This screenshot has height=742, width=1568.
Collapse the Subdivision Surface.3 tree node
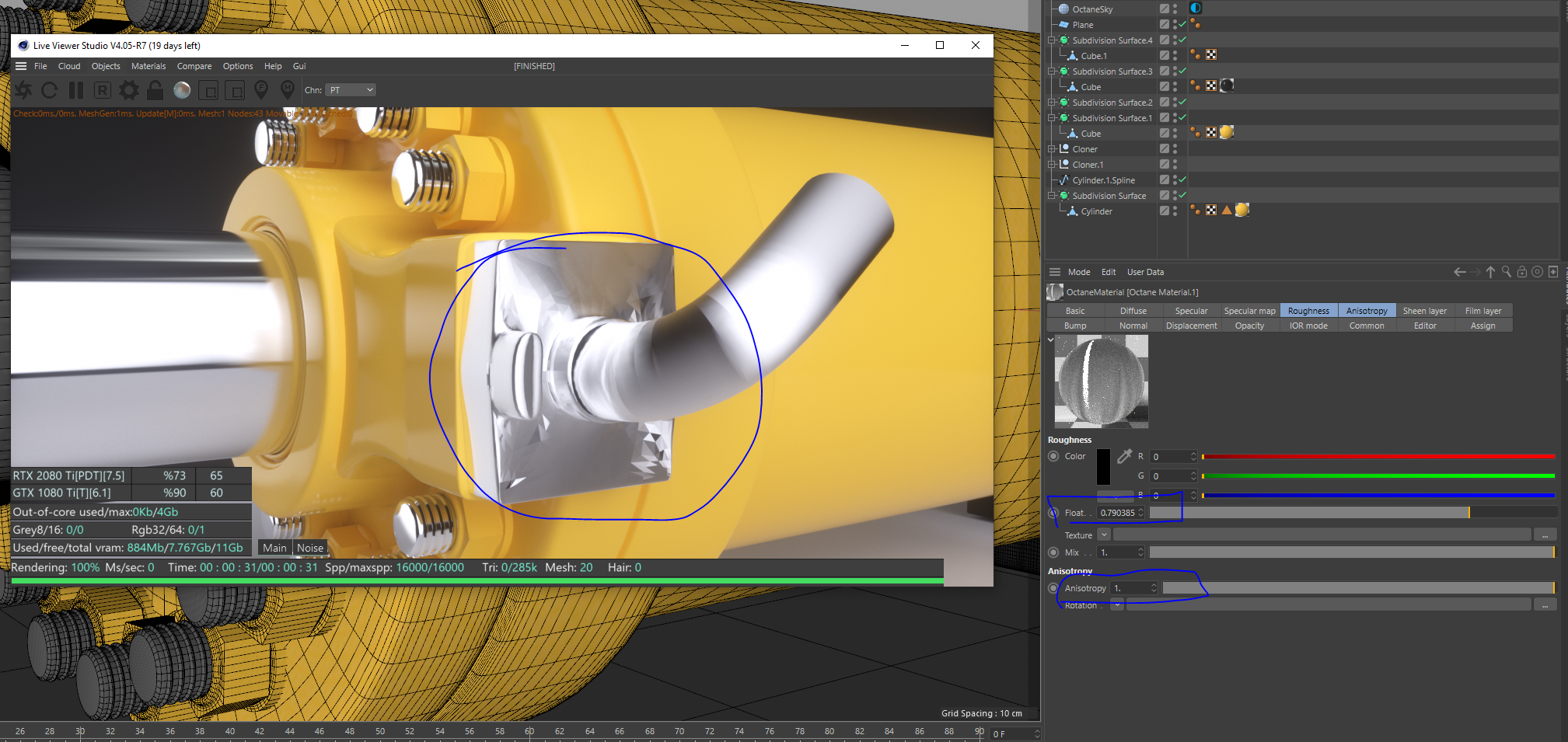pos(1051,71)
